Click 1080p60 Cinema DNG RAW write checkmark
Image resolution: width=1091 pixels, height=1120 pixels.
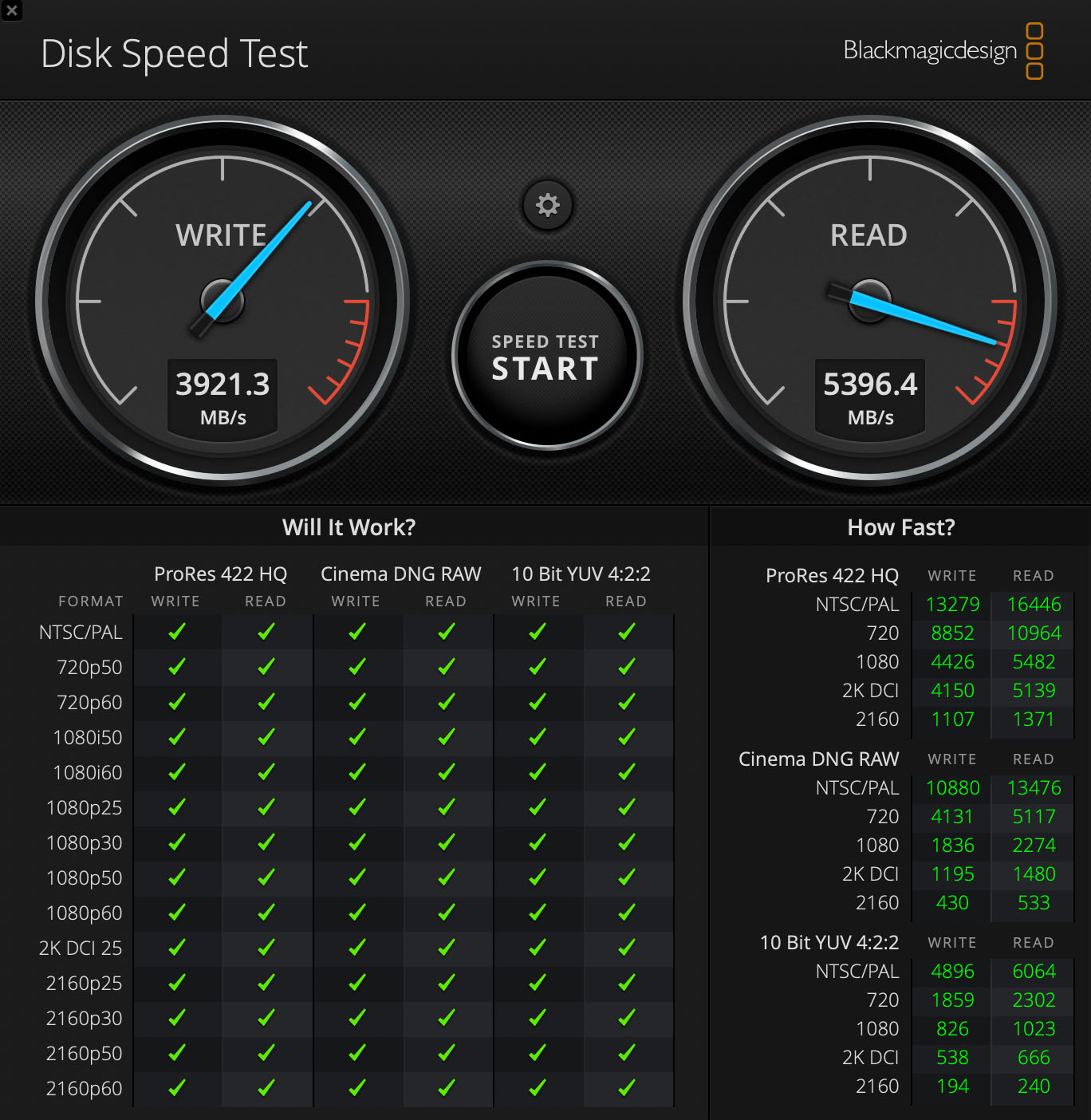click(356, 913)
